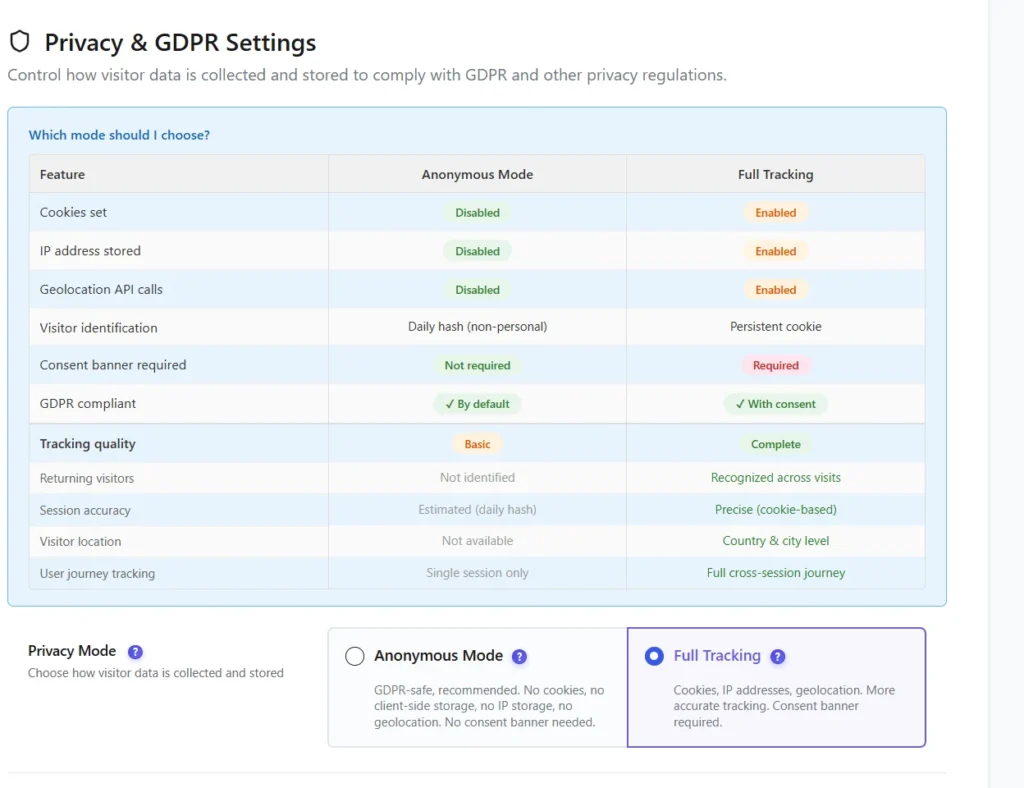Click 'Consent banner required' row label
The width and height of the screenshot is (1024, 788).
[x=113, y=365]
